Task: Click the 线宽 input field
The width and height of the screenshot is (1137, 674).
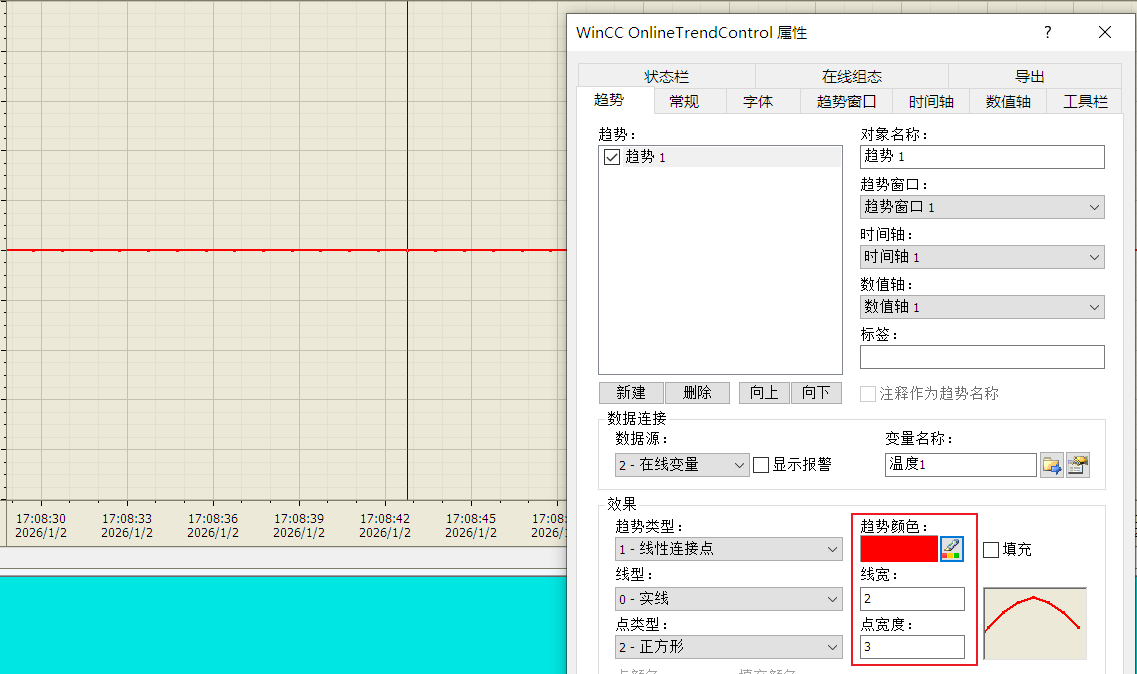Action: (x=912, y=599)
